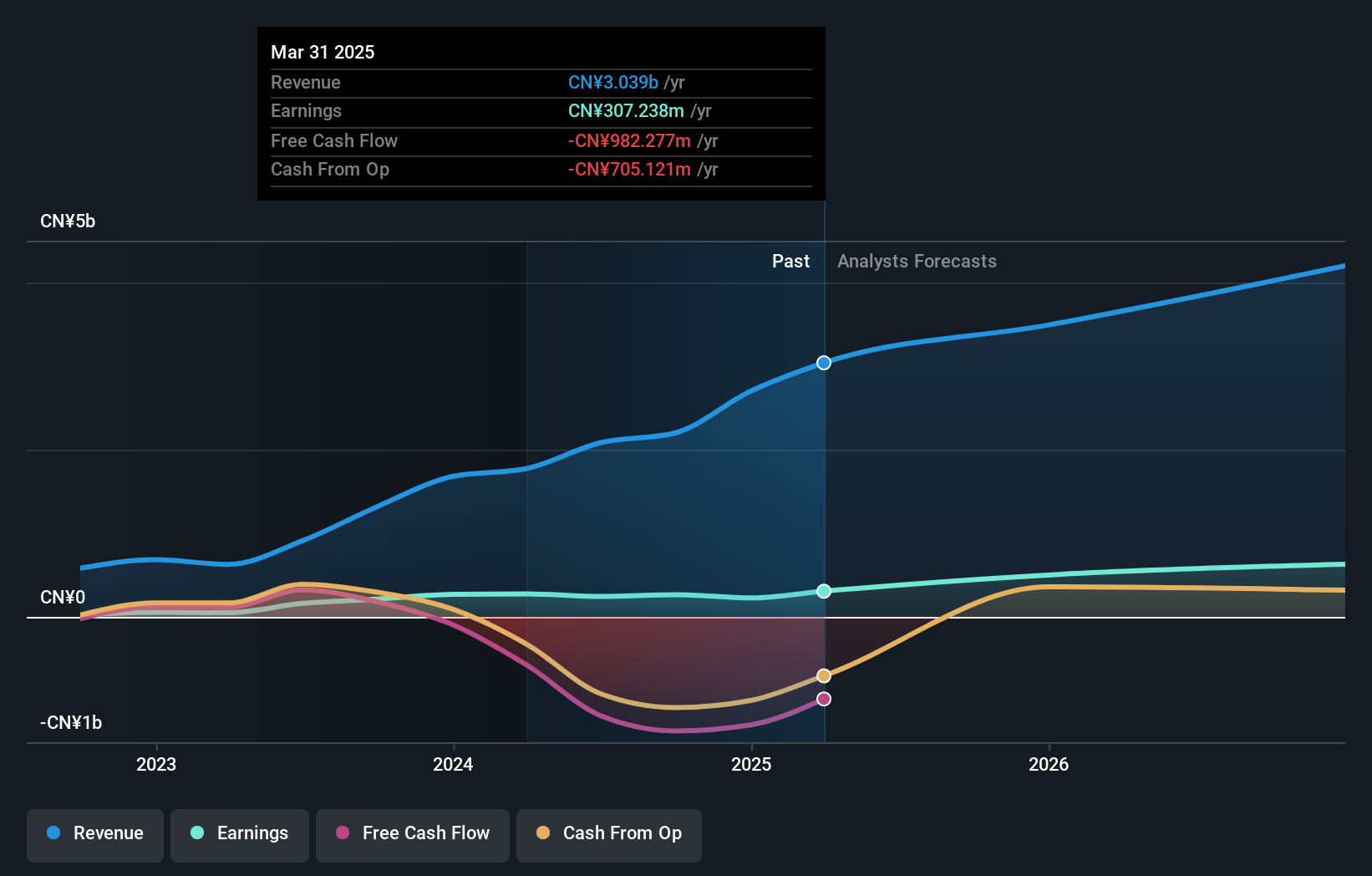Click the Cash From Op label in tooltip
This screenshot has width=1372, height=876.
[x=330, y=170]
